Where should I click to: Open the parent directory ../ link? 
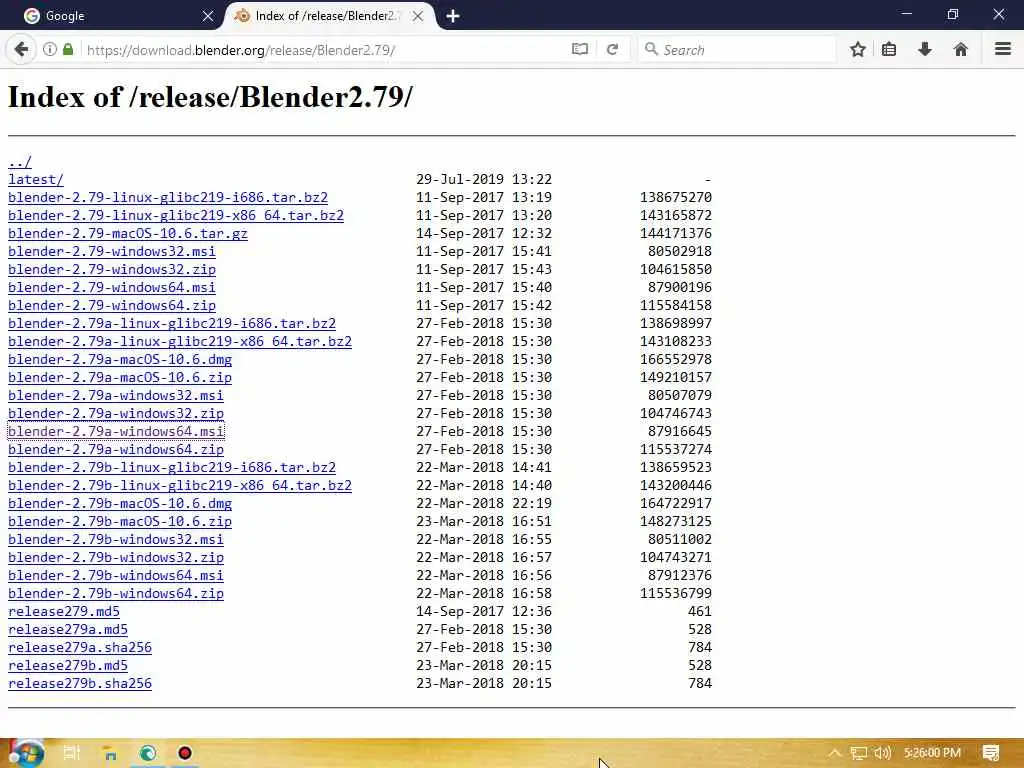click(20, 161)
